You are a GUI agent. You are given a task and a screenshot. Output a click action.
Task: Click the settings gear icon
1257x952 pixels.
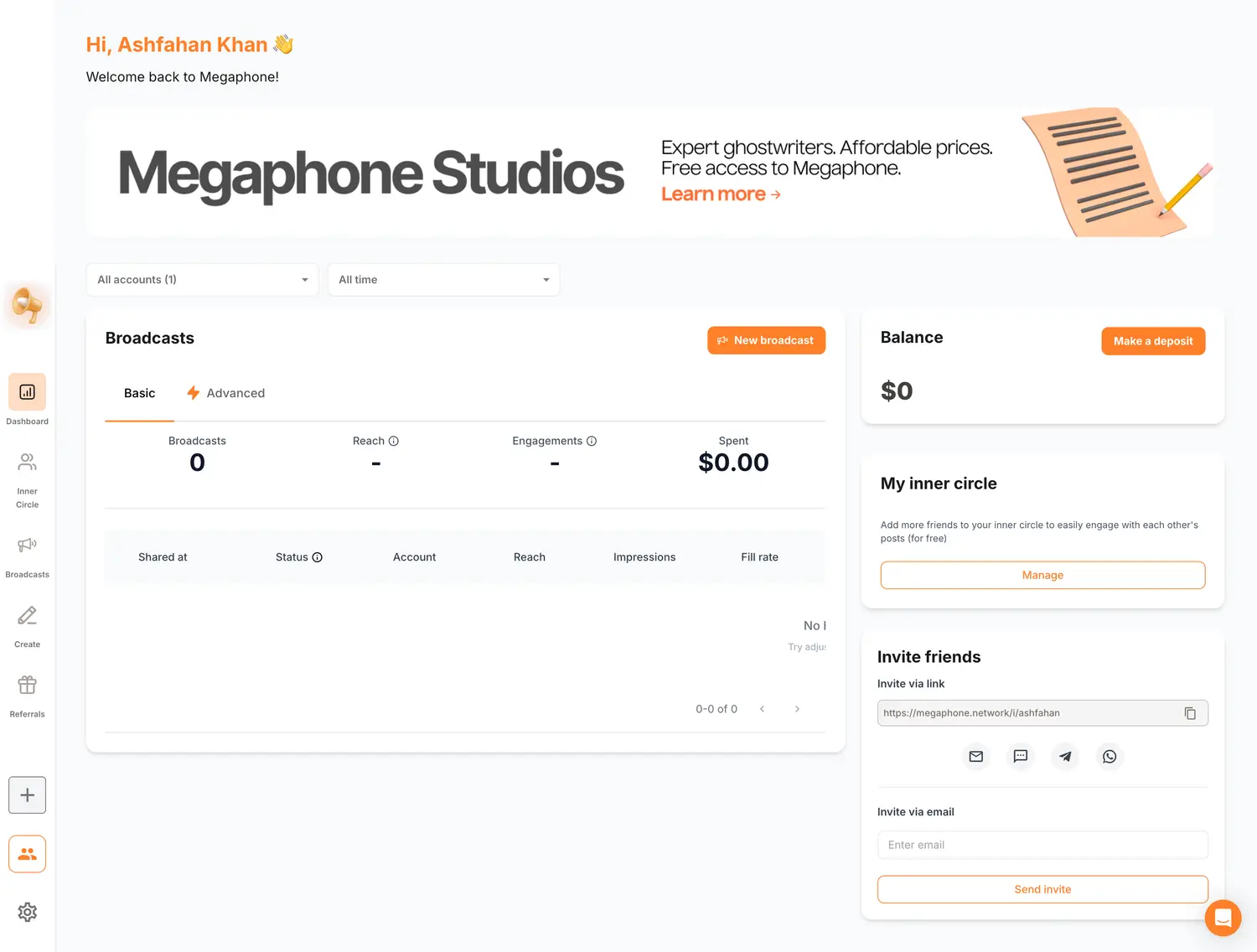pos(27,912)
